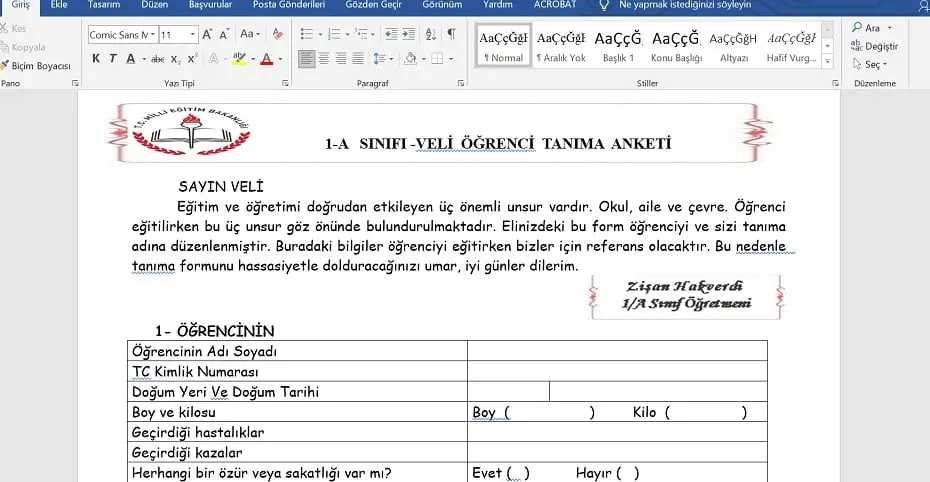Apply the Aralık Yok style

click(560, 46)
